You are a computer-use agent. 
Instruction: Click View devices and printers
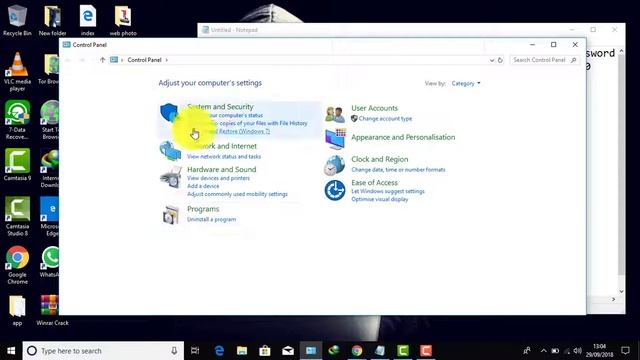[218, 178]
